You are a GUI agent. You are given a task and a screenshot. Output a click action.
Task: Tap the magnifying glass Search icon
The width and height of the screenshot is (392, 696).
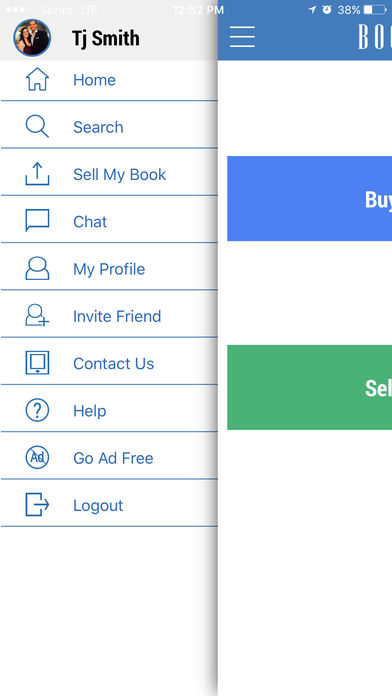(37, 127)
